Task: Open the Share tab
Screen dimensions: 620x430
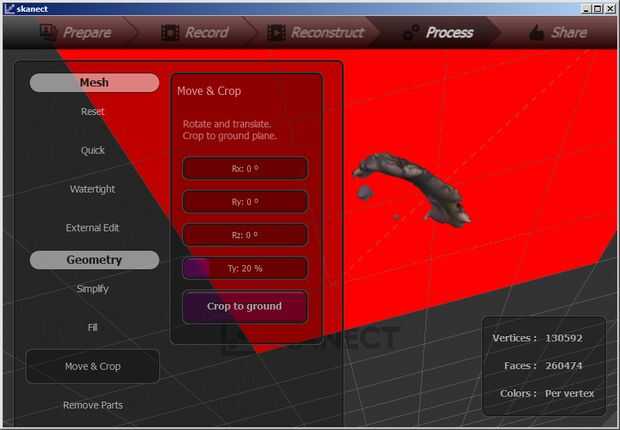Action: [x=558, y=32]
